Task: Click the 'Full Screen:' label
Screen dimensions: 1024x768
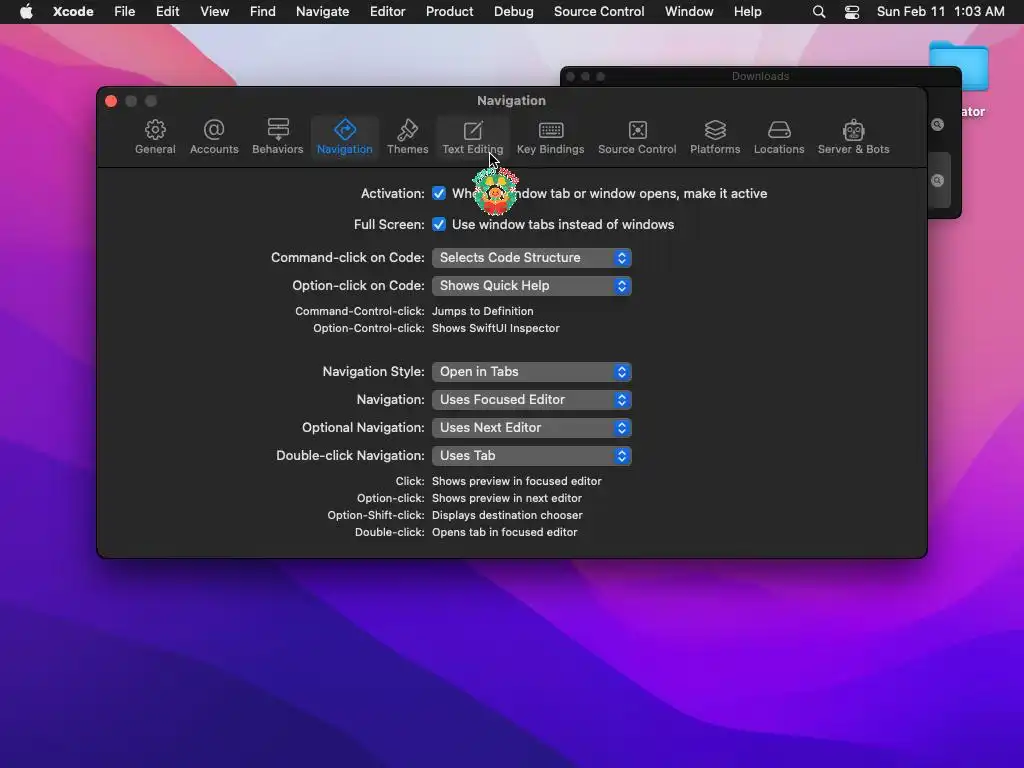Action: [389, 224]
